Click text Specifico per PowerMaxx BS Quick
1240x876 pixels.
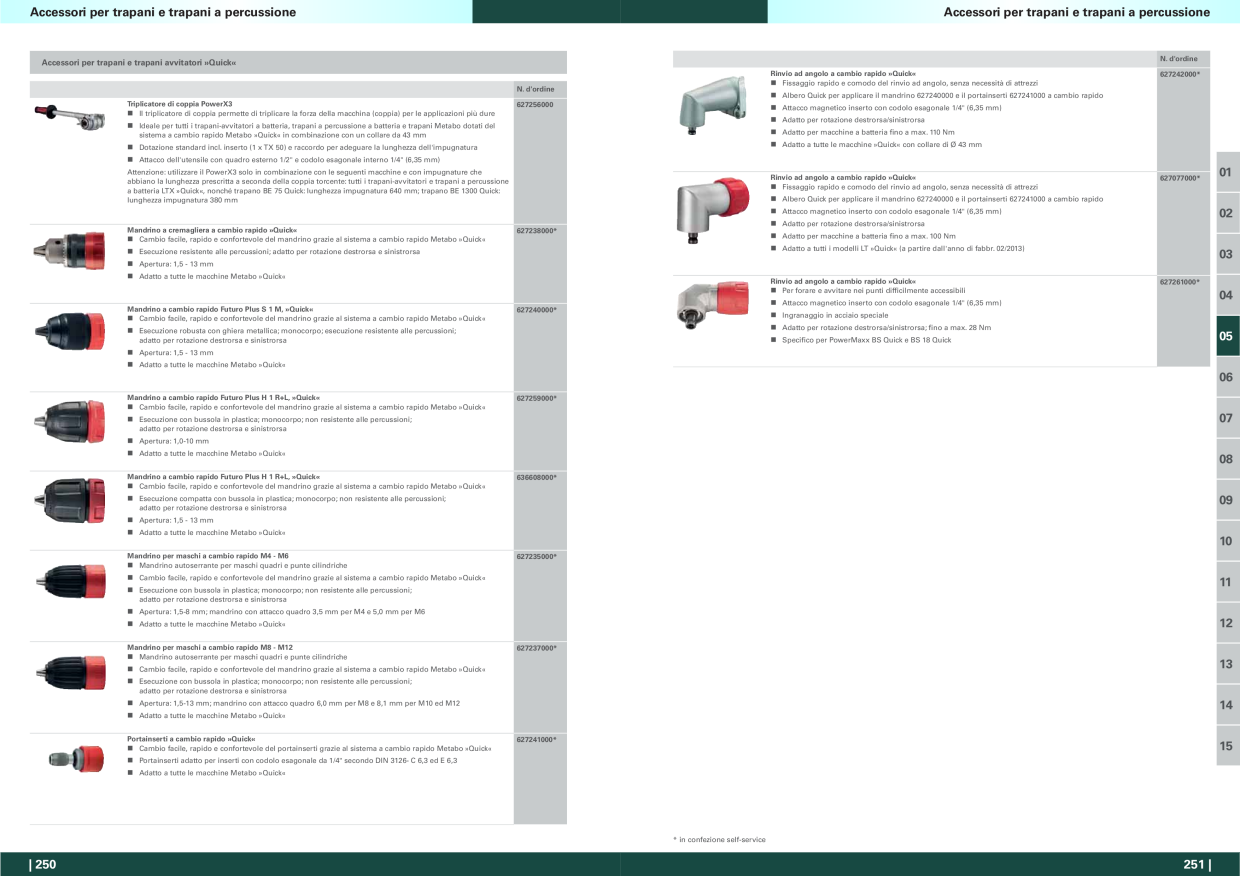[x=867, y=340]
